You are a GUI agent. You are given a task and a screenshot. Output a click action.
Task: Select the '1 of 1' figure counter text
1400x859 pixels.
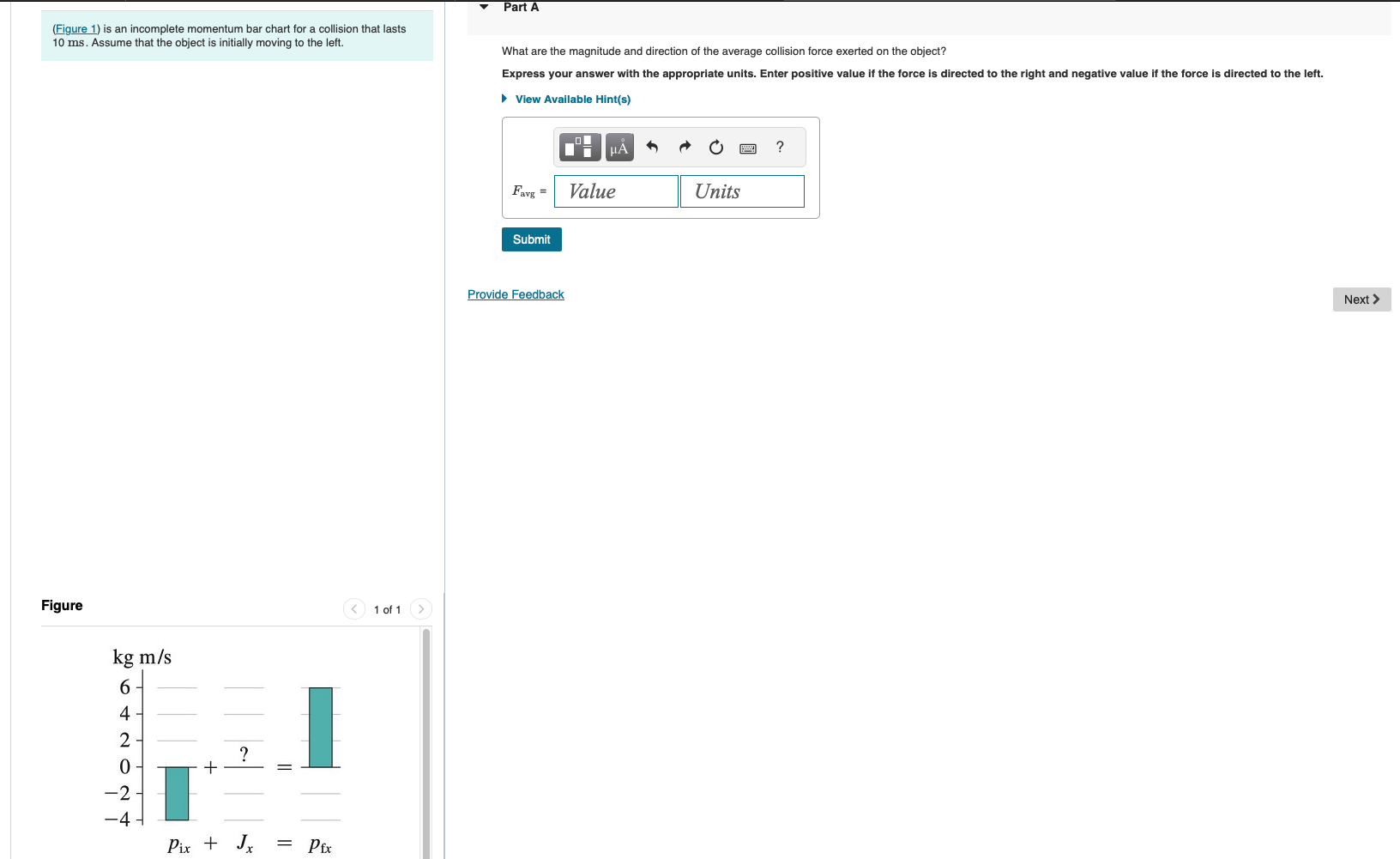pos(387,609)
